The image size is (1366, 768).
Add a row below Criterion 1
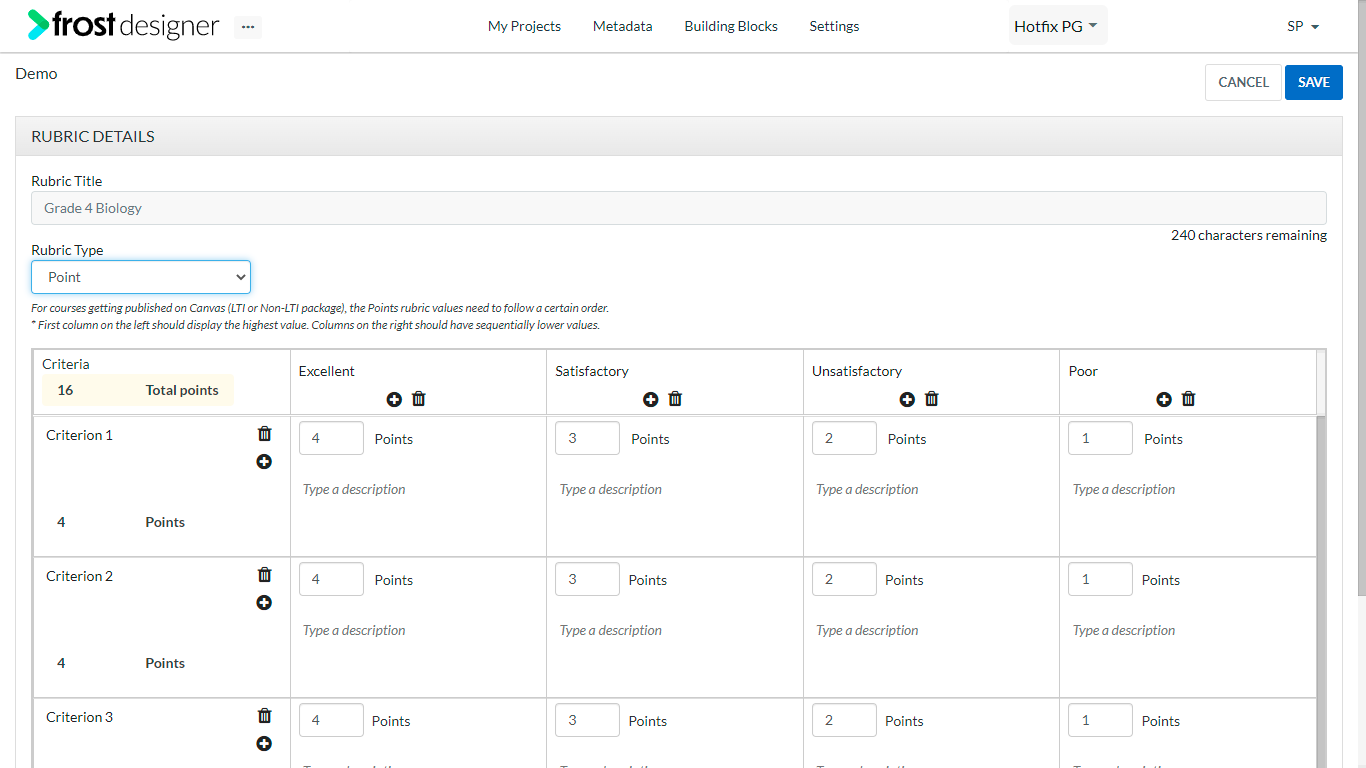point(264,462)
